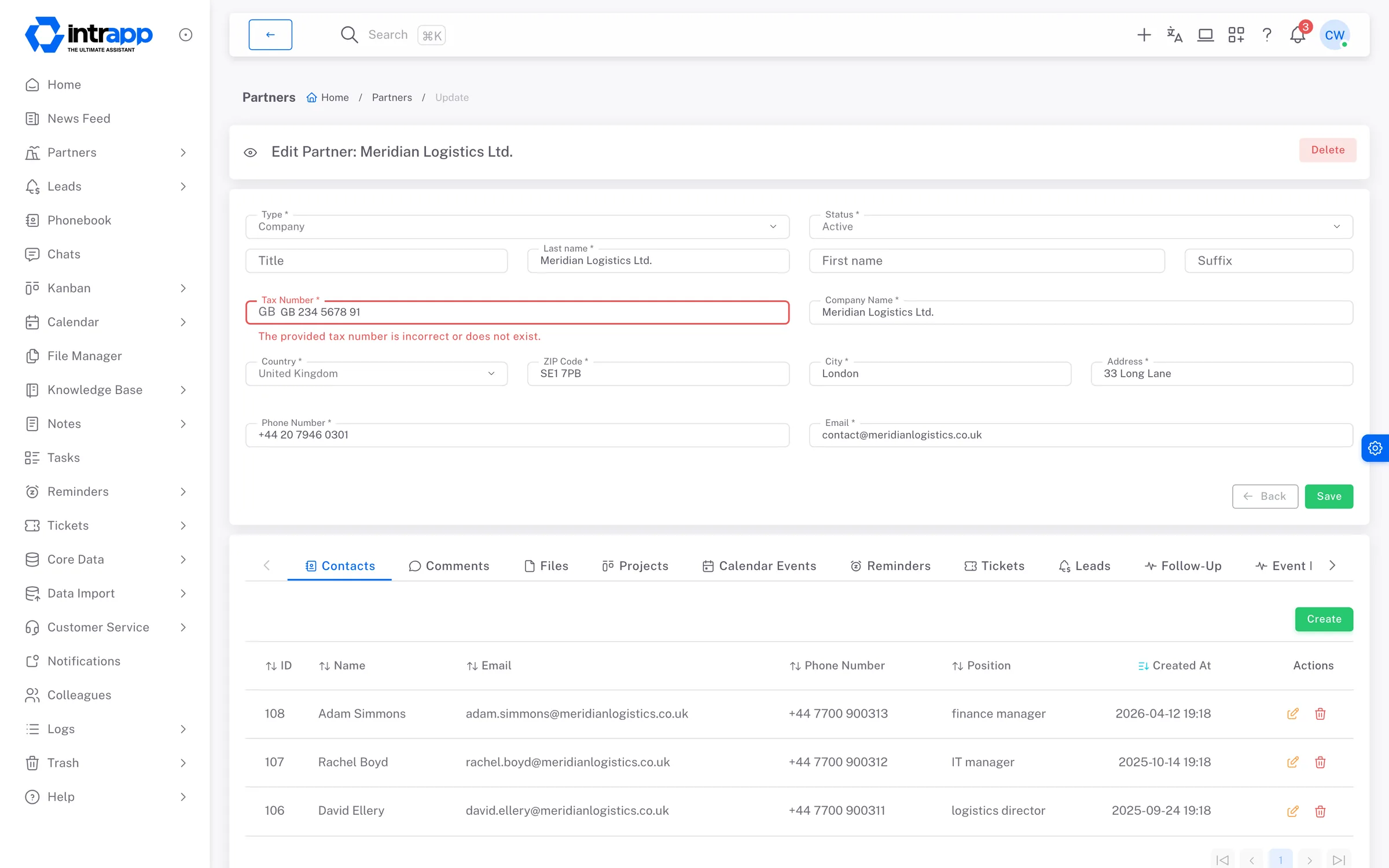
Task: Toggle the sidebar pin circle icon
Action: (x=185, y=35)
